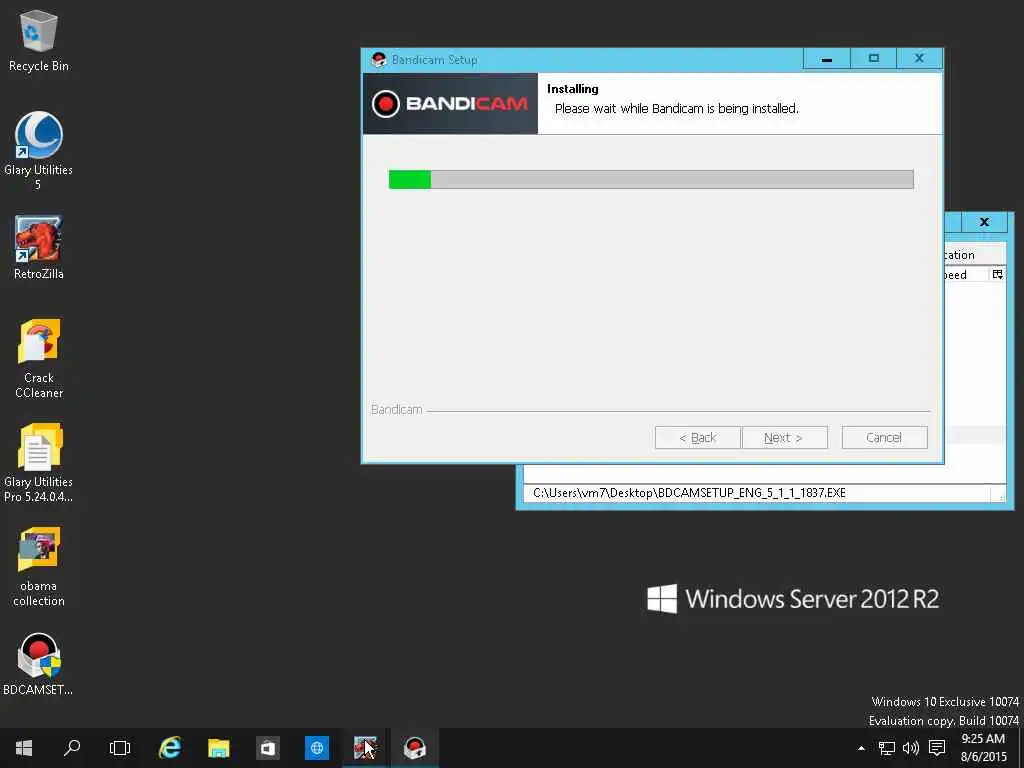Maximize the Bandicam Setup window

(x=874, y=59)
